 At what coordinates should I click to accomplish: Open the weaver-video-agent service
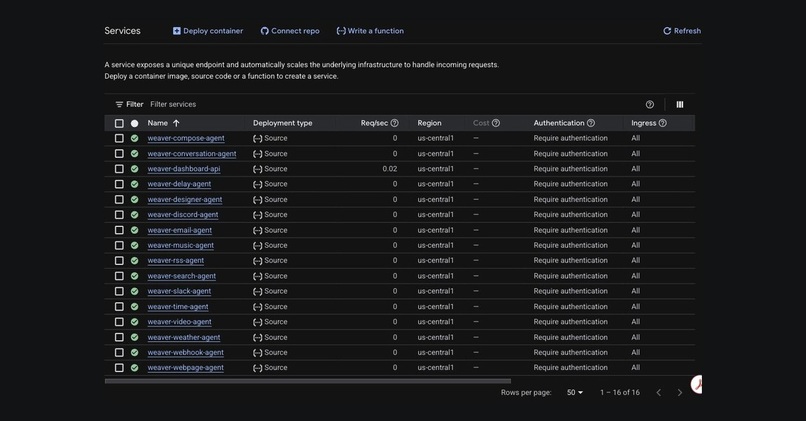(x=179, y=322)
